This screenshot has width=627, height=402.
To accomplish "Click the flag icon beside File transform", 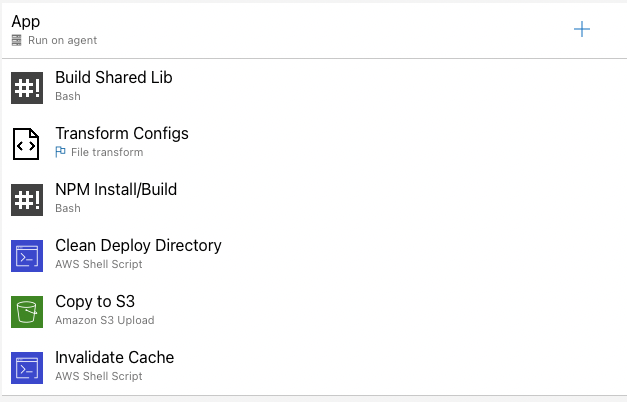I will click(60, 152).
